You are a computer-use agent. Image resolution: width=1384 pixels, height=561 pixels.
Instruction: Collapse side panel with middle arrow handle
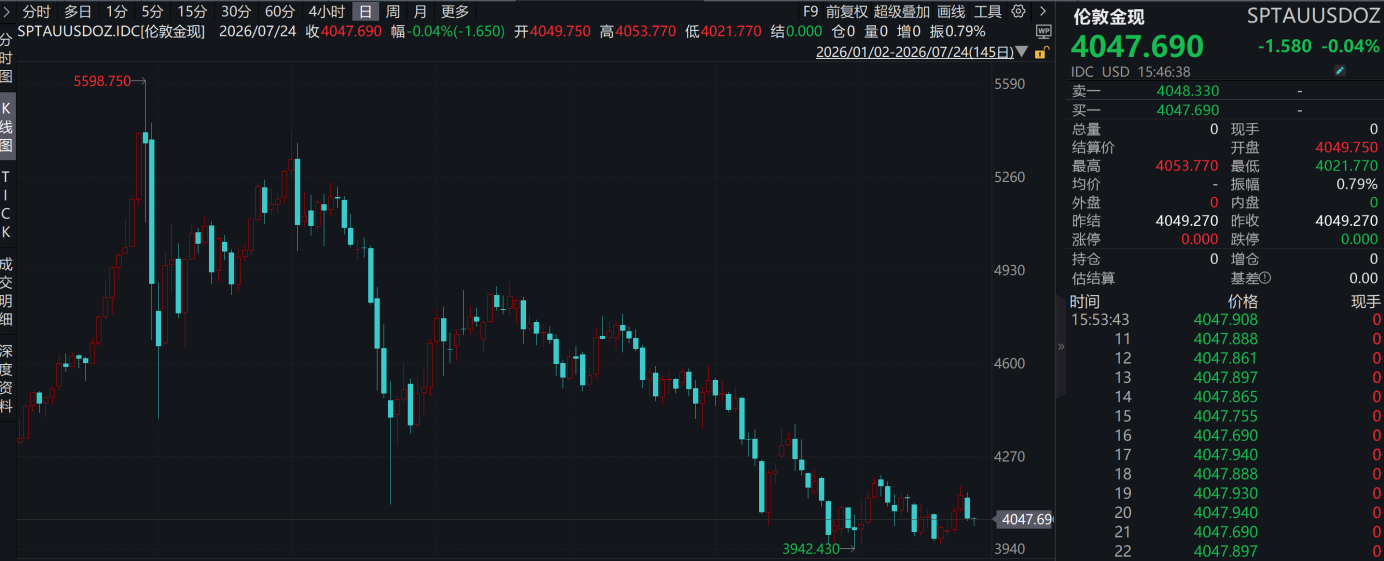[x=1060, y=346]
